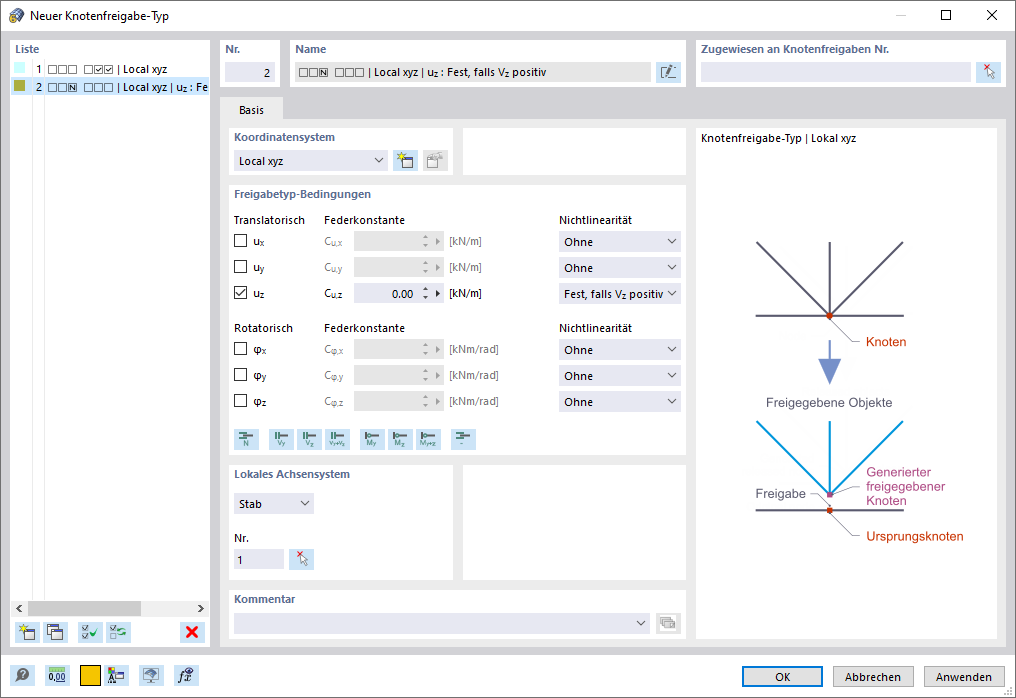Click the new list item icon
The width and height of the screenshot is (1016, 698).
(27, 632)
